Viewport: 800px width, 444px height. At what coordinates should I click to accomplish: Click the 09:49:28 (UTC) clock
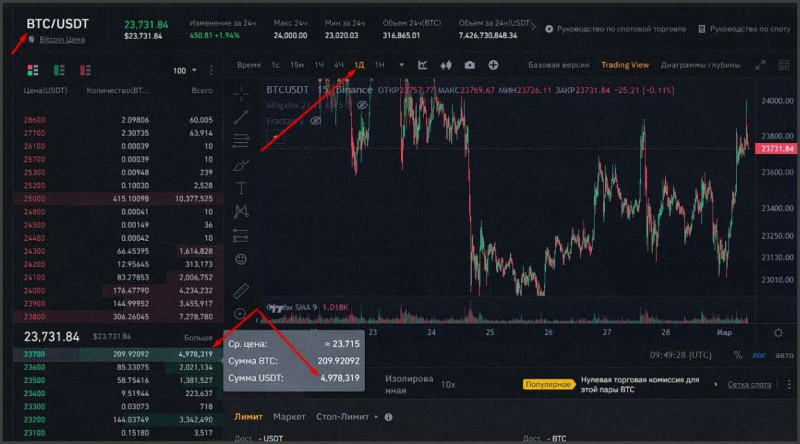click(681, 355)
